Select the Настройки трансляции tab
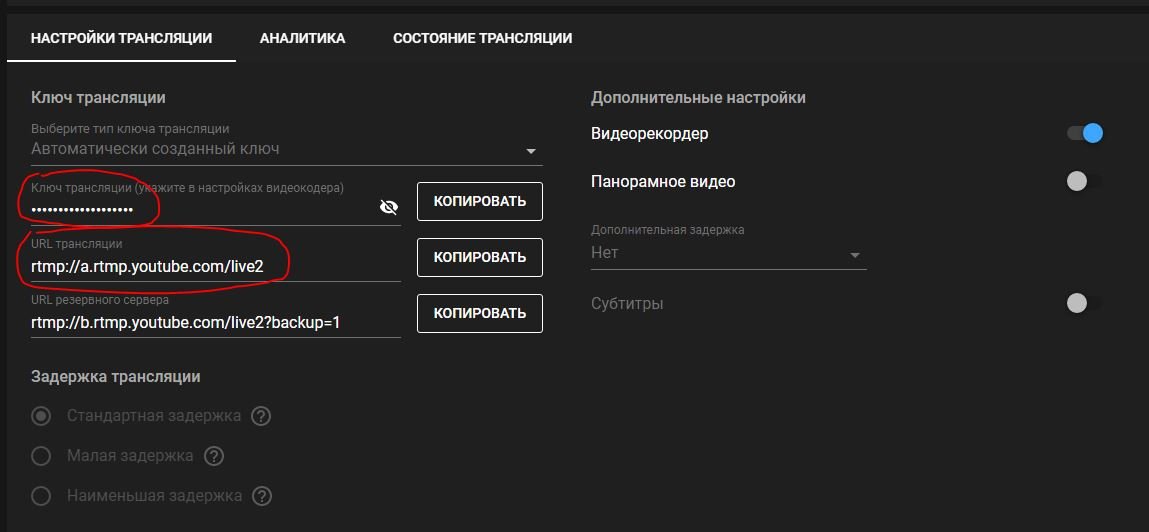 [x=121, y=38]
